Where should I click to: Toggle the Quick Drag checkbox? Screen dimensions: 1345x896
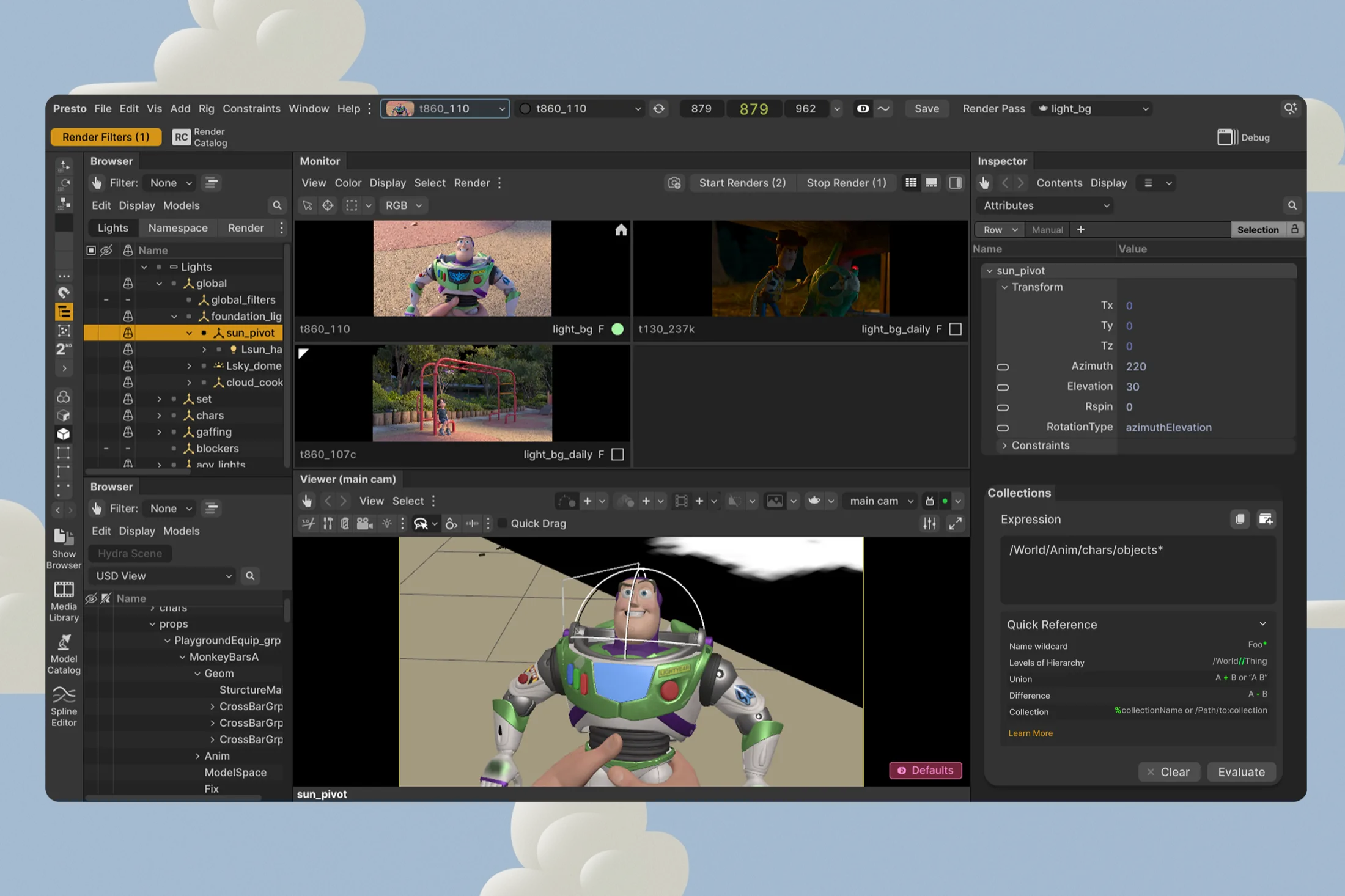click(502, 523)
